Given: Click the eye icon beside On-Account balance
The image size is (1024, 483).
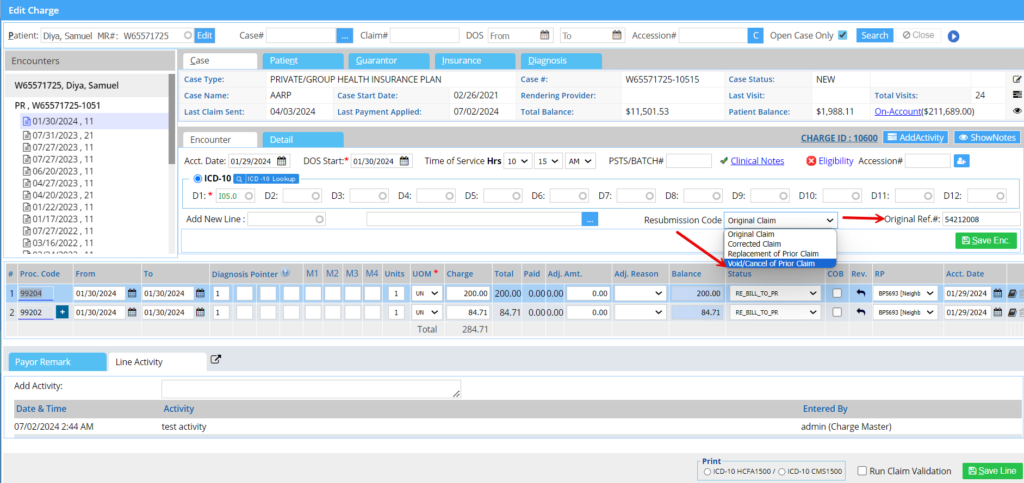Looking at the screenshot, I should coord(1017,112).
